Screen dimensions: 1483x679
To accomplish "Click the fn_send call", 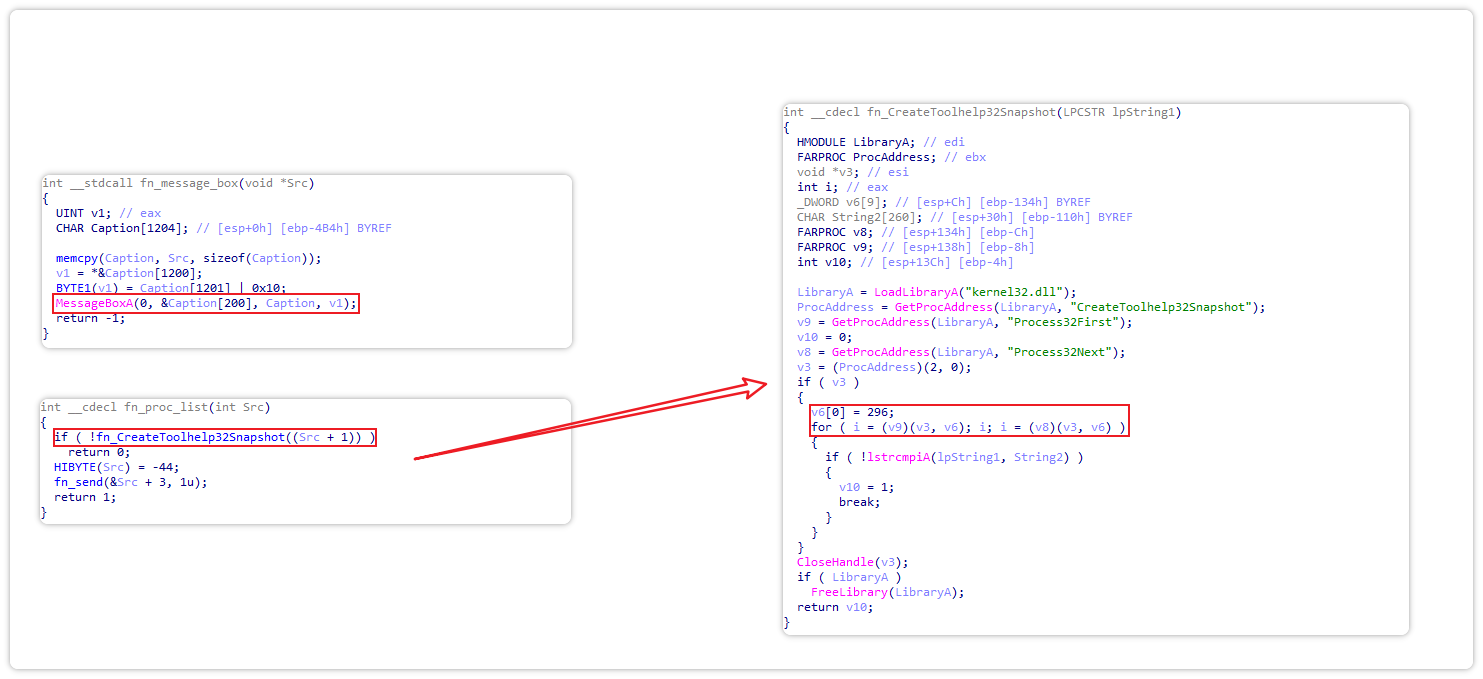I will coord(130,482).
